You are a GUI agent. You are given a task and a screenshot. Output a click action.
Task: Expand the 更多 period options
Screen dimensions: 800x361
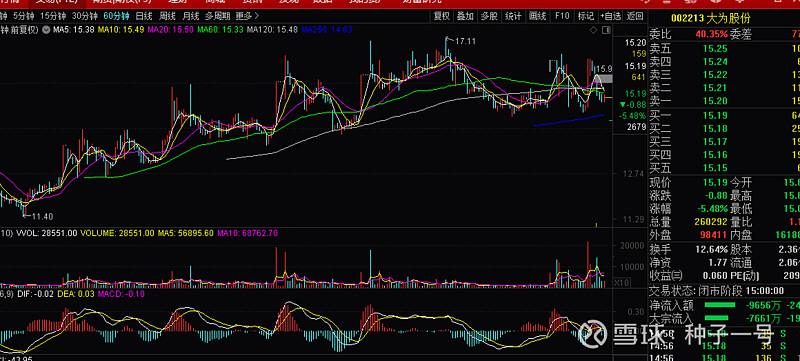click(x=248, y=16)
